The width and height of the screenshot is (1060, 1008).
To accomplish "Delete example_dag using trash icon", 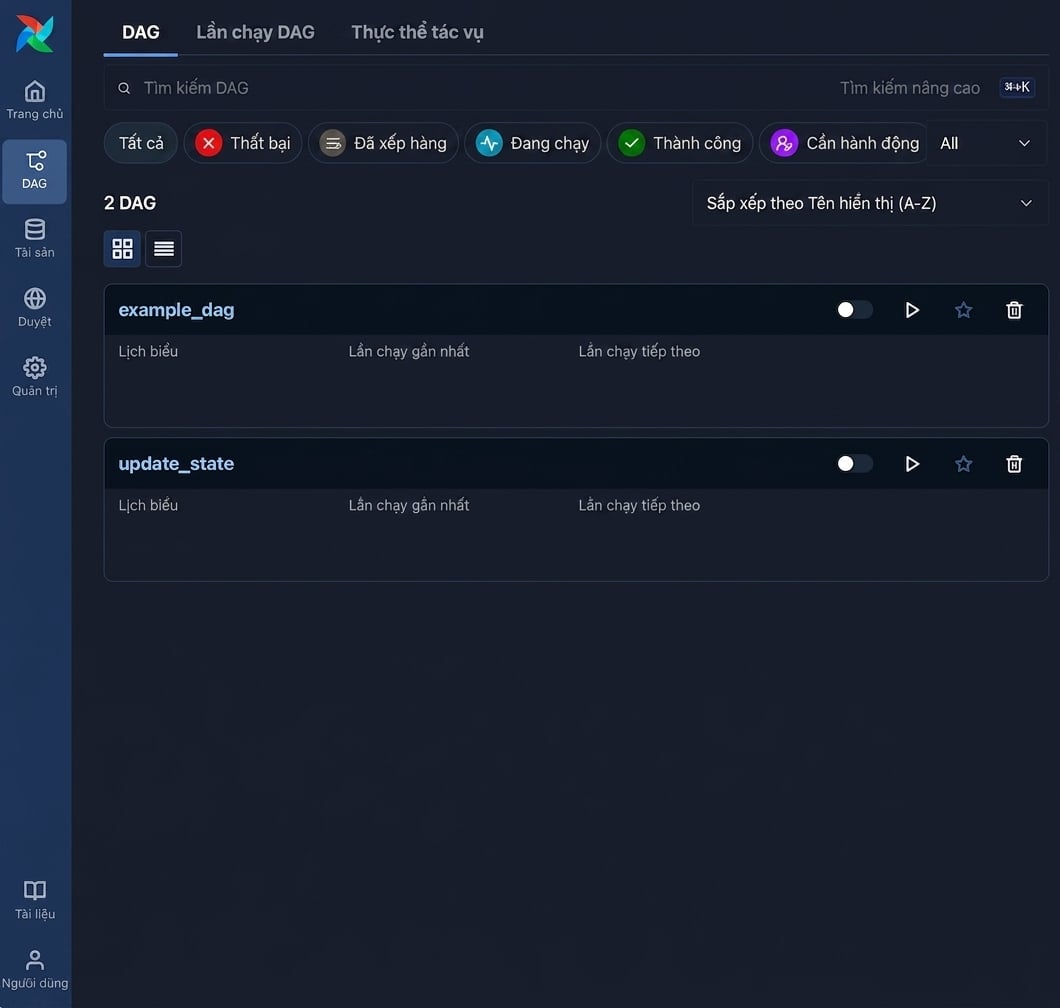I will pos(1013,310).
